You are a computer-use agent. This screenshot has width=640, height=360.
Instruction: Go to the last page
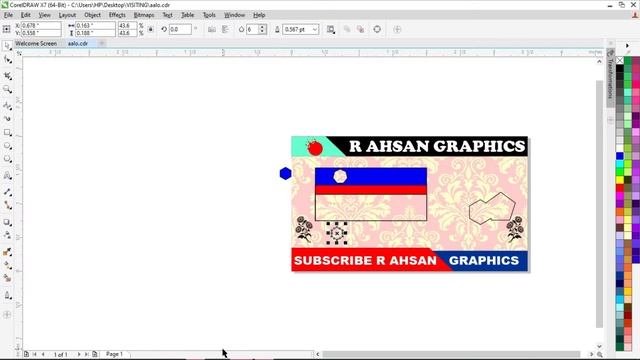[x=87, y=354]
